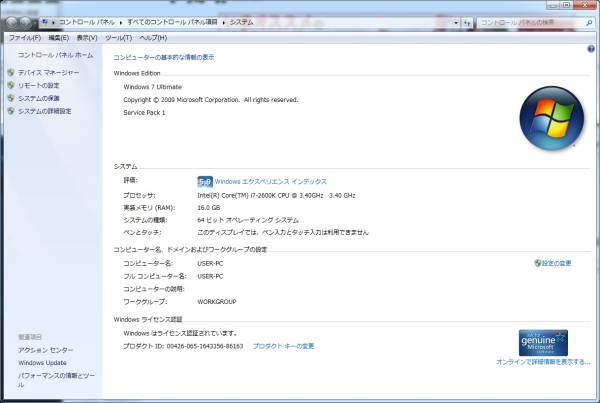This screenshot has height=403, width=600.
Task: Click USER-PC beside フル コンピューター名
Action: pos(210,276)
